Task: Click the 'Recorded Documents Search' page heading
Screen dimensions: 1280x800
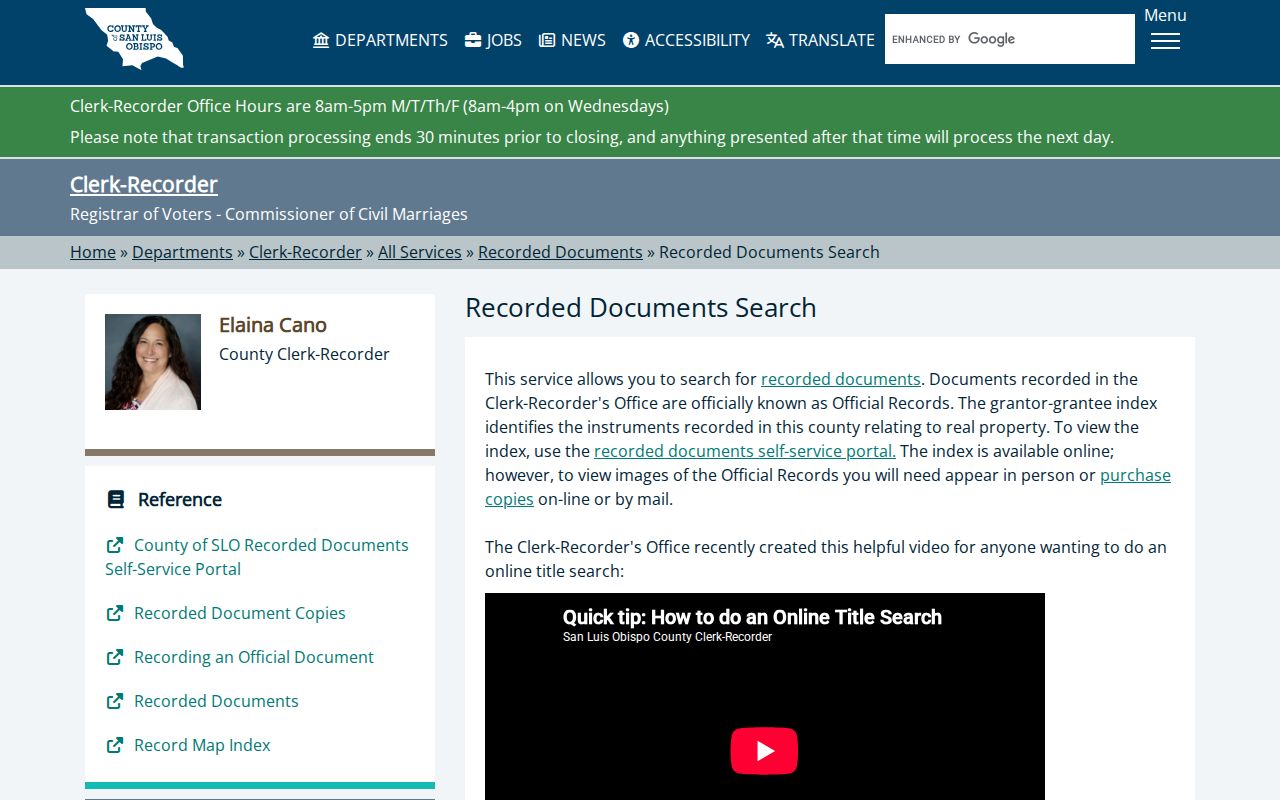Action: 641,307
